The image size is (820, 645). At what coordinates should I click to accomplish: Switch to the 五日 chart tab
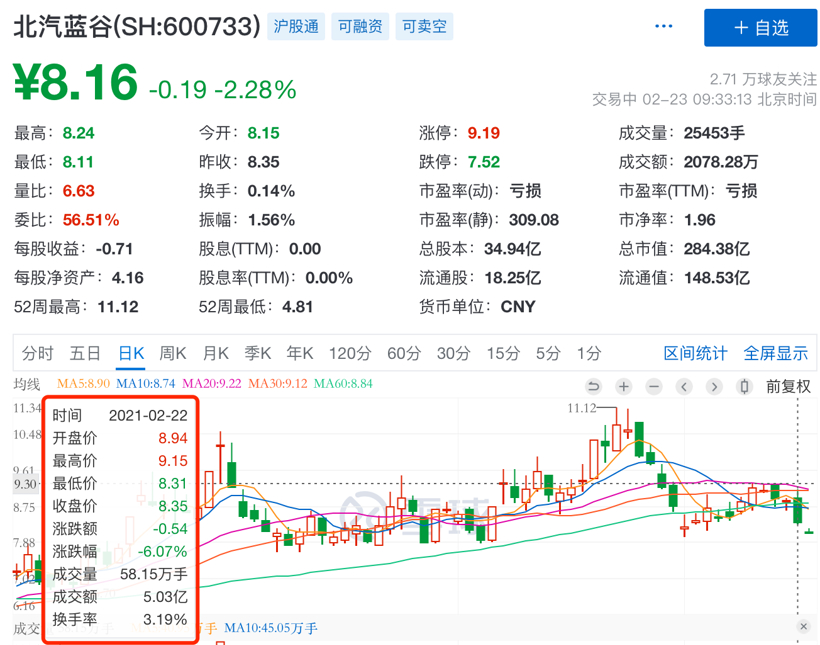click(x=85, y=353)
